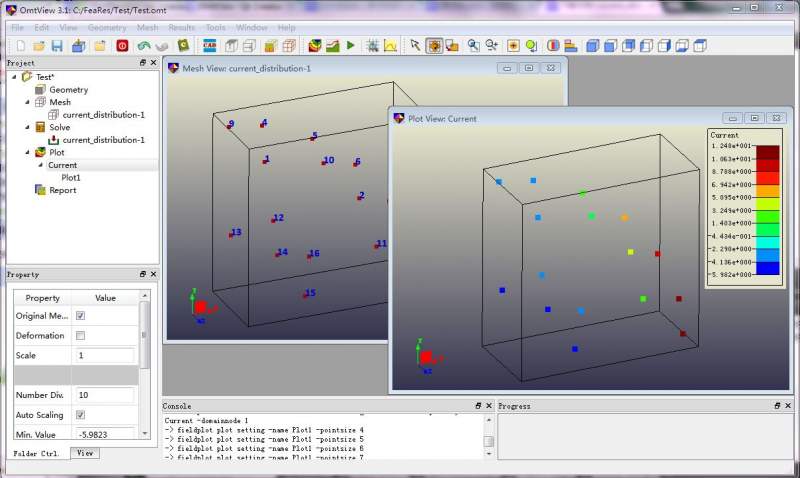The image size is (800, 478).
Task: Click the Property panel vertical scrollbar
Action: click(144, 365)
